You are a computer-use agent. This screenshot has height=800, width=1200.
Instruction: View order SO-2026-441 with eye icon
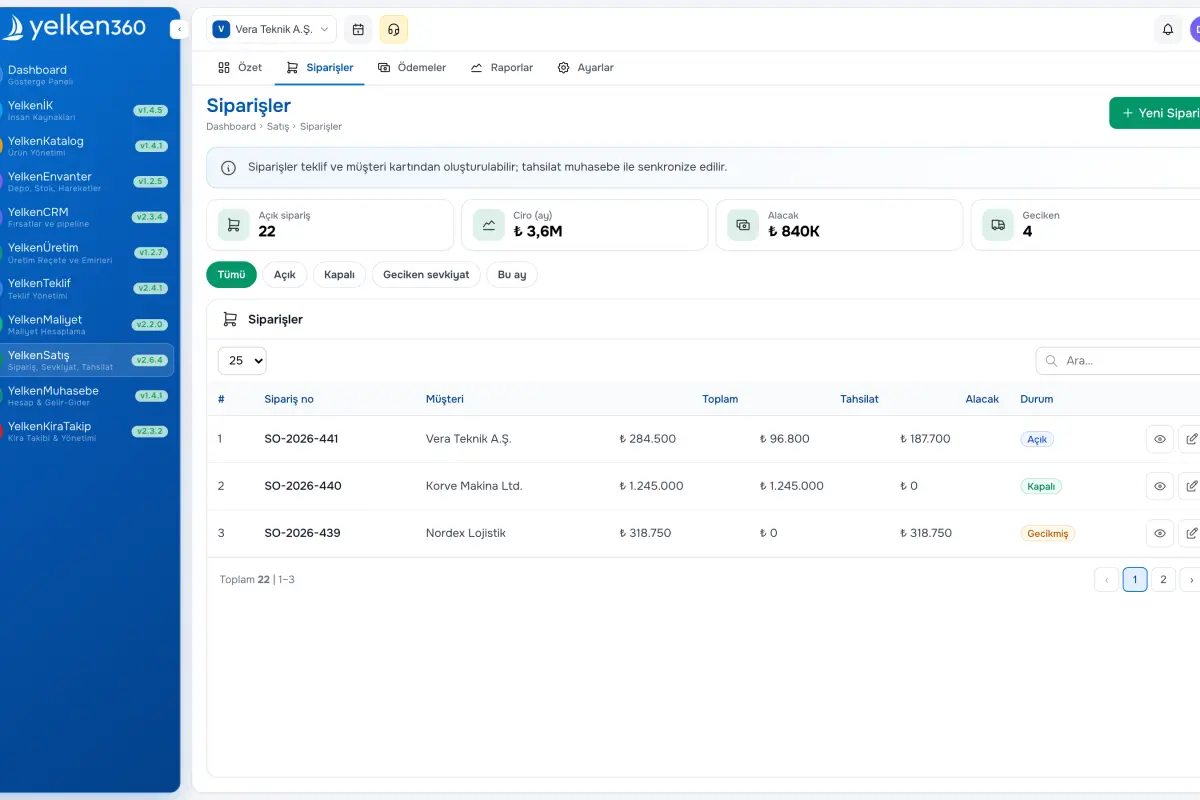(1160, 439)
